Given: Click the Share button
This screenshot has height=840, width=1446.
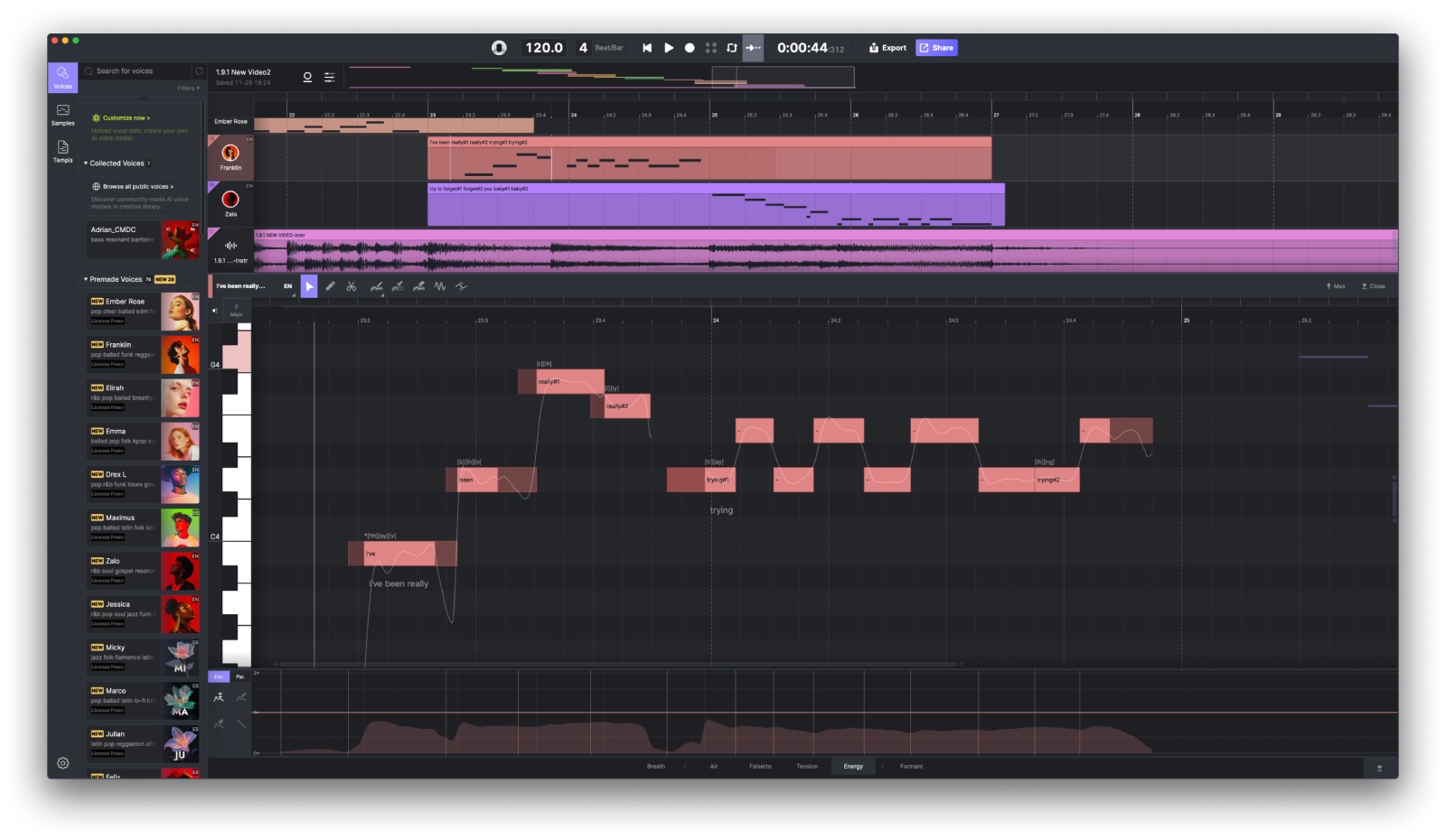Looking at the screenshot, I should coord(936,47).
